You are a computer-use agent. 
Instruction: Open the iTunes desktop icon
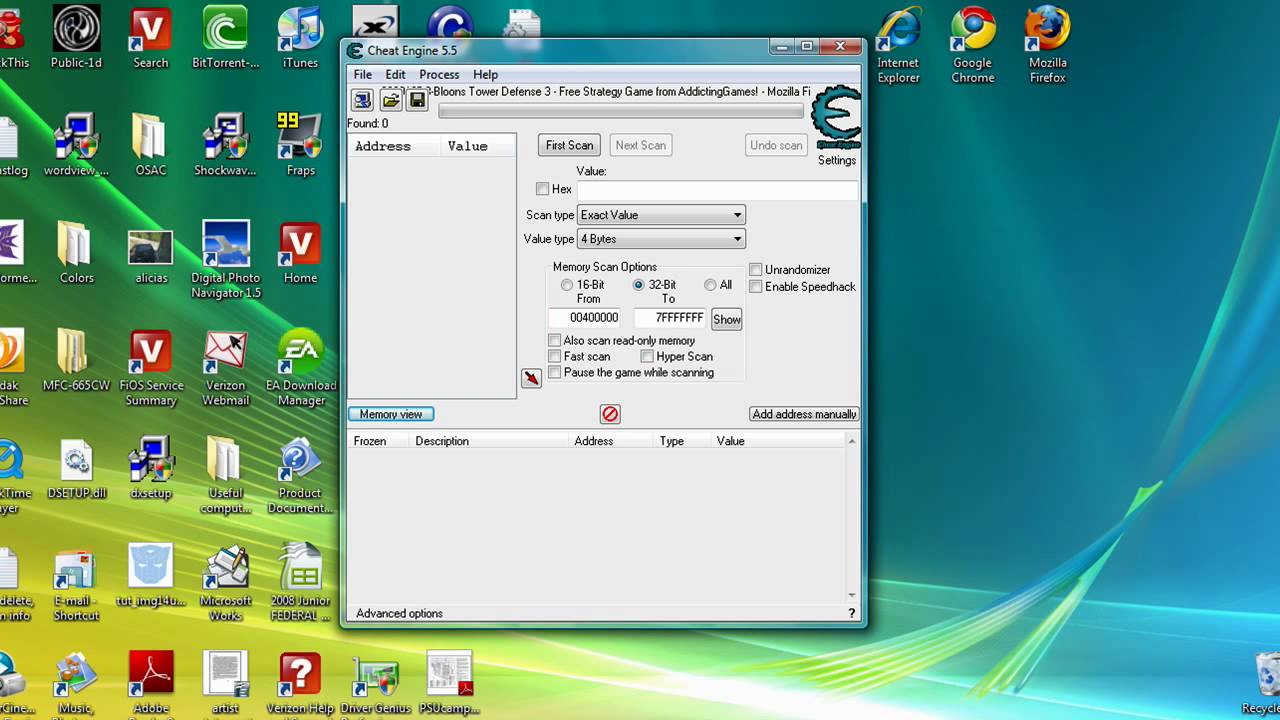(x=300, y=38)
